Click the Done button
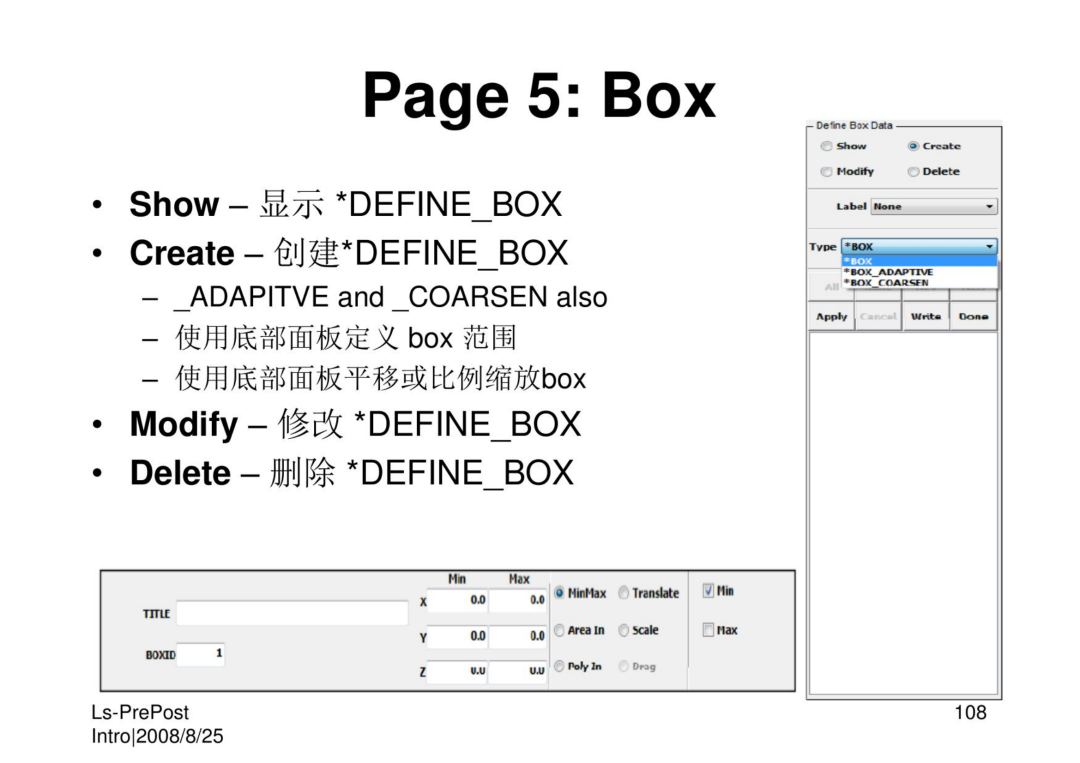Image resolution: width=1080 pixels, height=763 pixels. point(973,316)
